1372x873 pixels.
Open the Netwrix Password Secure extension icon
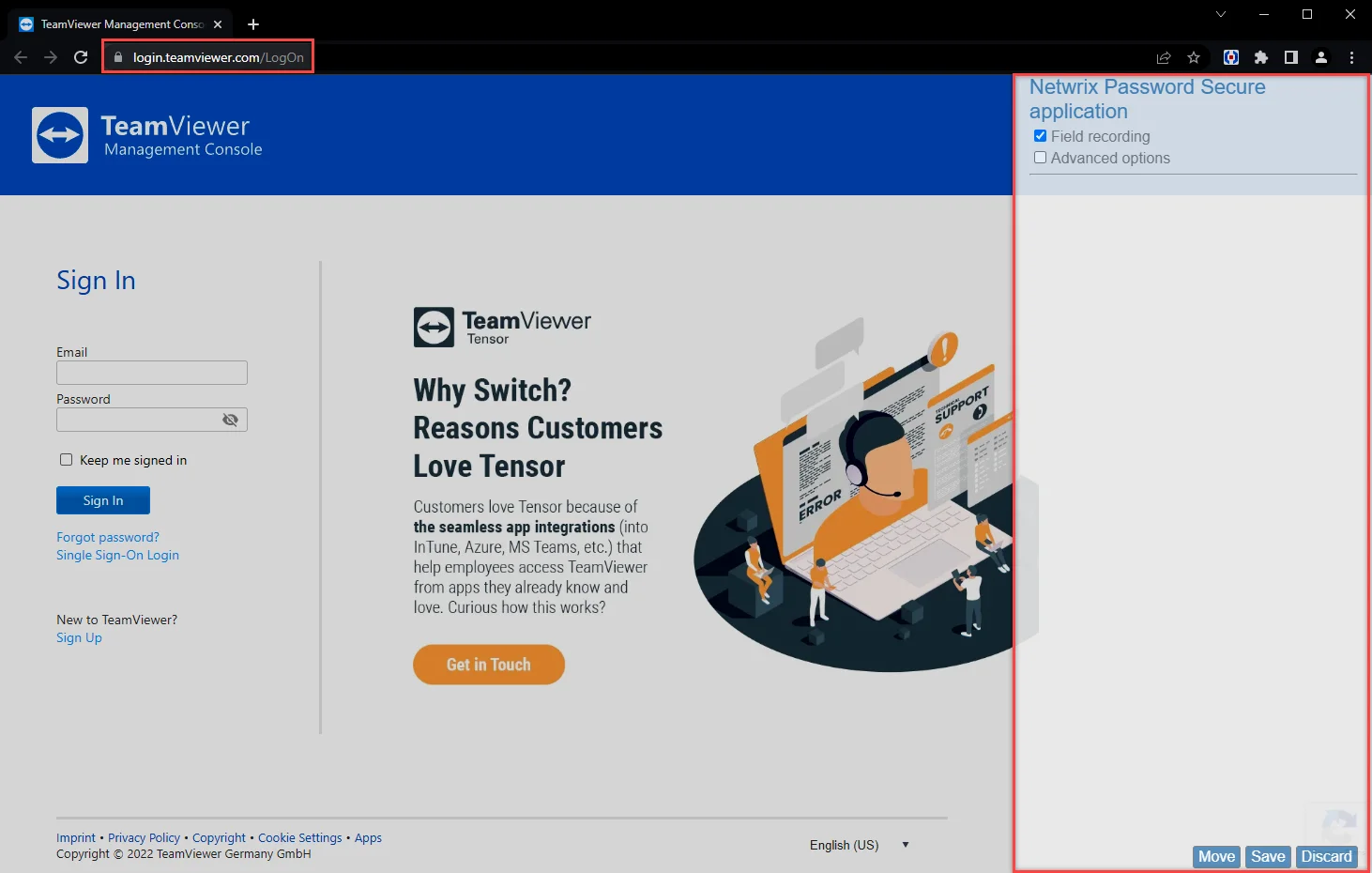pyautogui.click(x=1231, y=57)
